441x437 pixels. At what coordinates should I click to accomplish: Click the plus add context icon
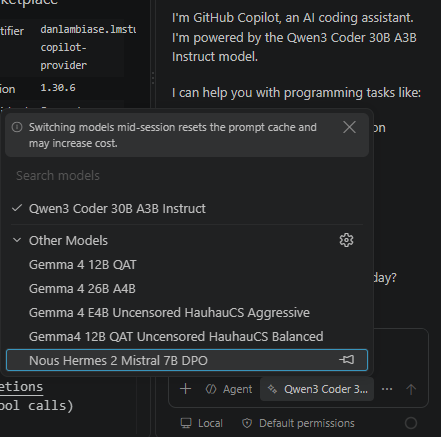(x=185, y=389)
